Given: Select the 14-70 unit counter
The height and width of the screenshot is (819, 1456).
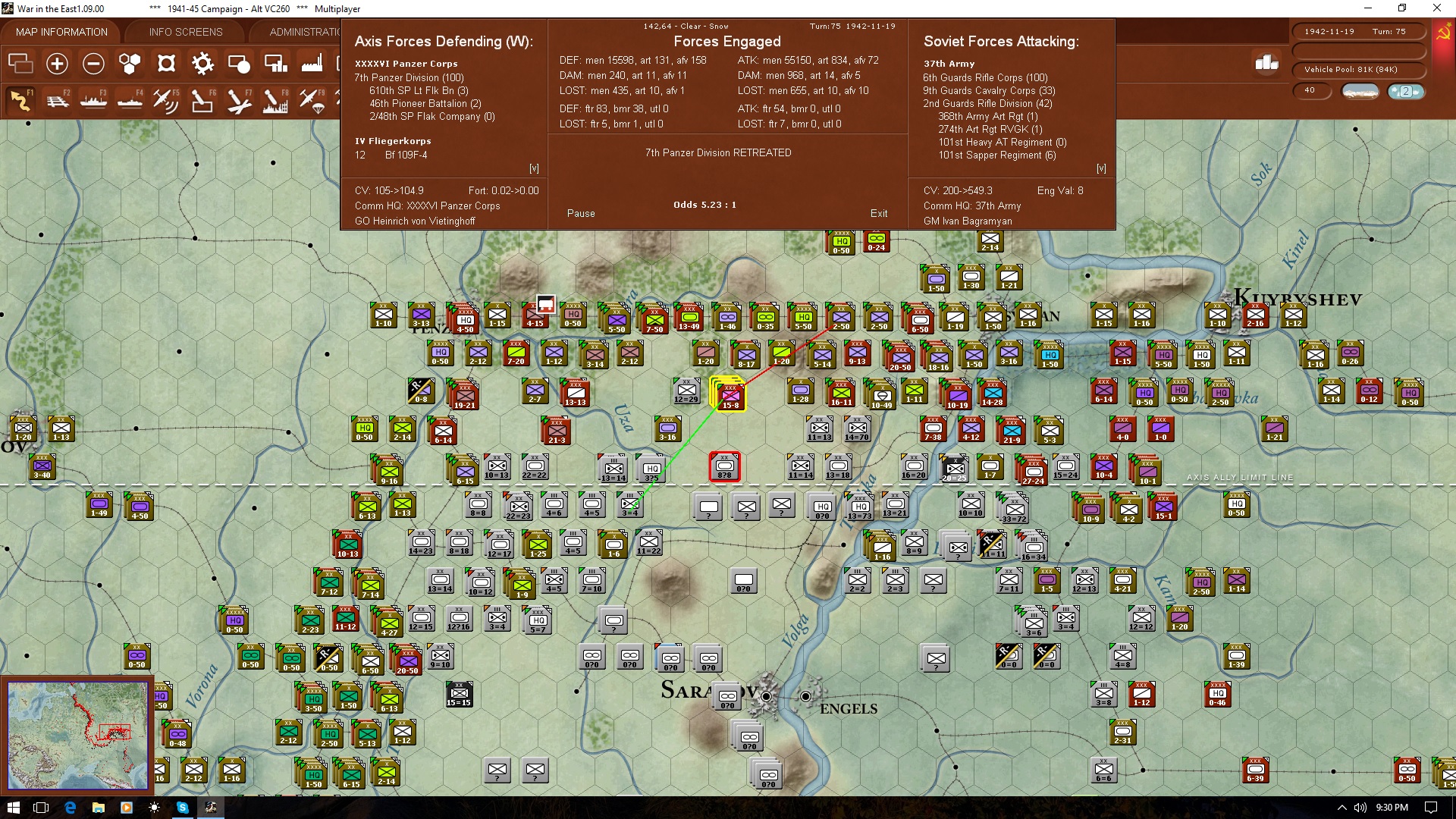Looking at the screenshot, I should point(857,428).
